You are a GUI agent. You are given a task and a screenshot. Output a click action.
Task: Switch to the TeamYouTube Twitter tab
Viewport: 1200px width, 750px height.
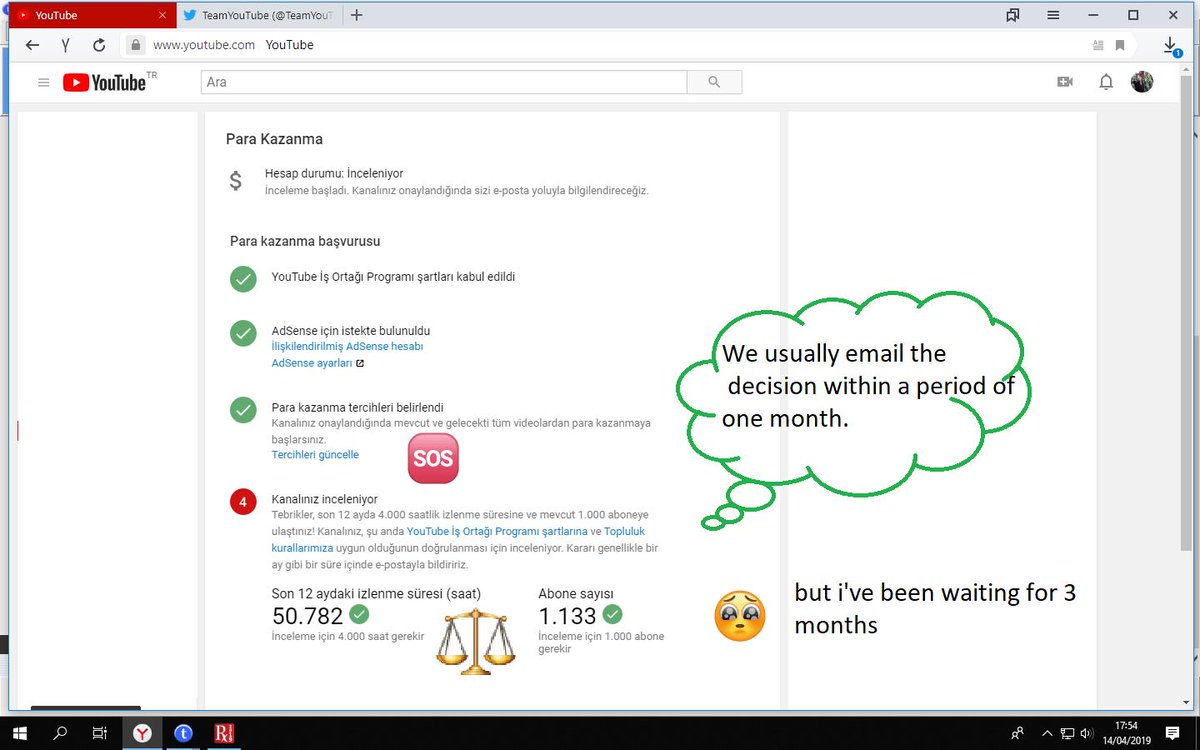coord(260,15)
